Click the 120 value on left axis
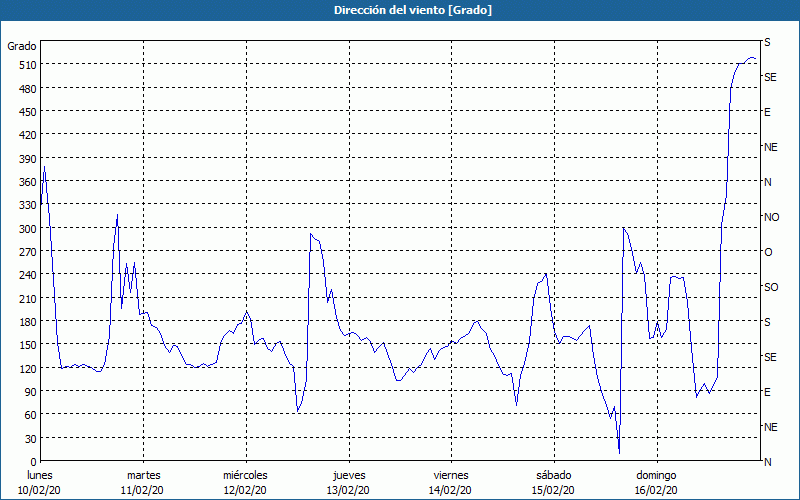 pos(27,368)
